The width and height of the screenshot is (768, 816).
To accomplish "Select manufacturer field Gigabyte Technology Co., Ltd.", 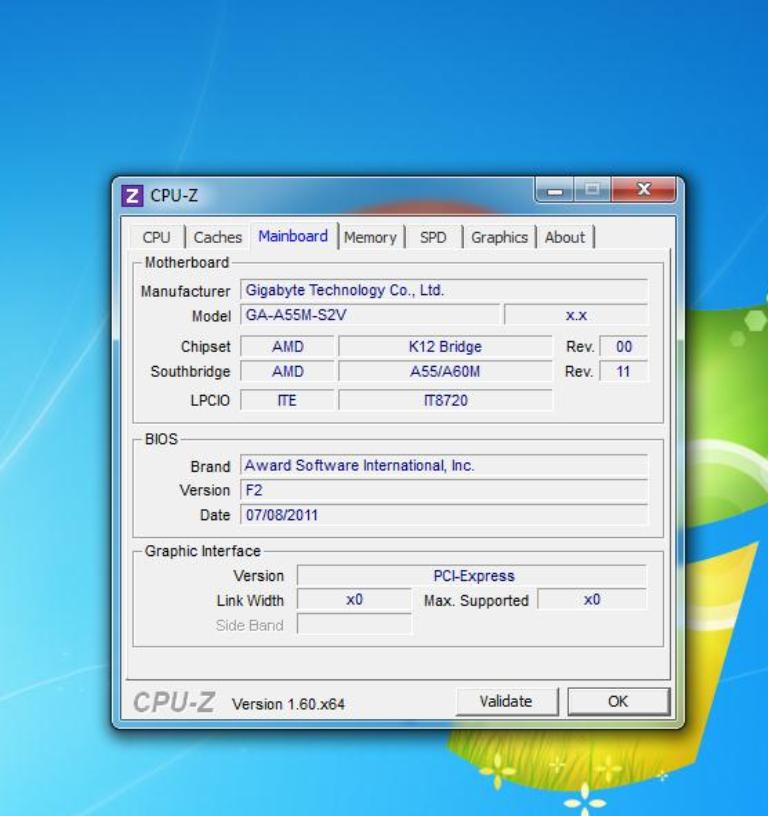I will pyautogui.click(x=444, y=290).
